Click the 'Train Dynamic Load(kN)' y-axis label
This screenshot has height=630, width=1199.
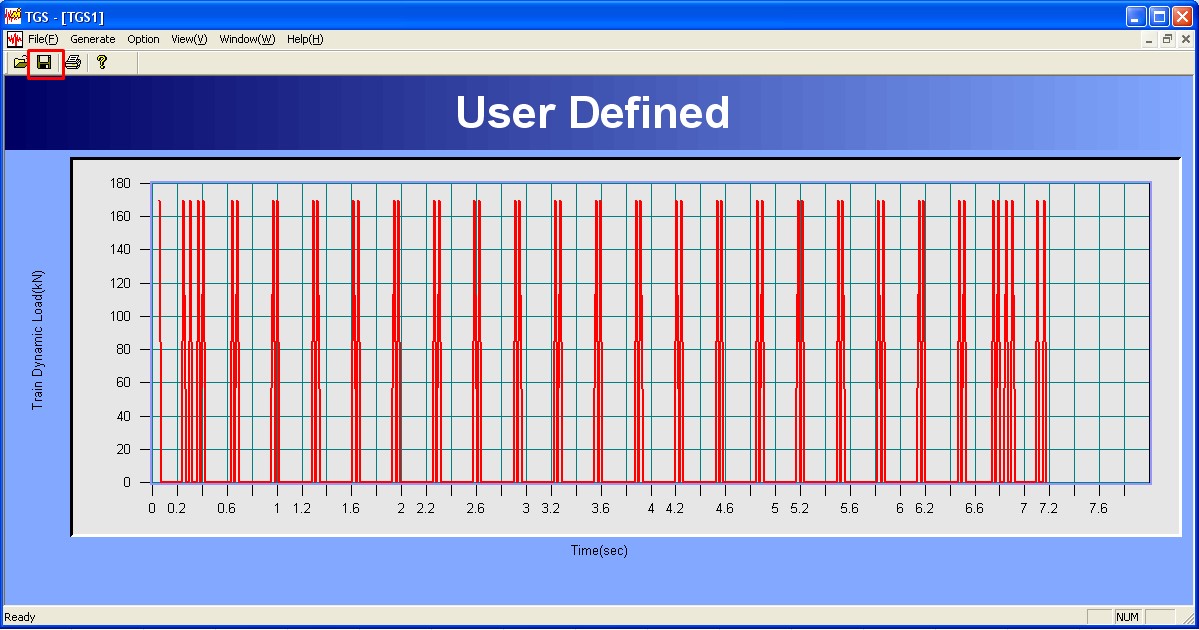coord(38,339)
